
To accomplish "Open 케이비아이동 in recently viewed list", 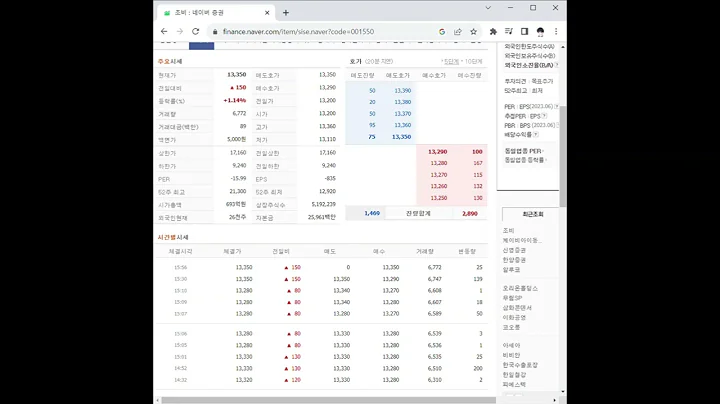I will [x=522, y=240].
